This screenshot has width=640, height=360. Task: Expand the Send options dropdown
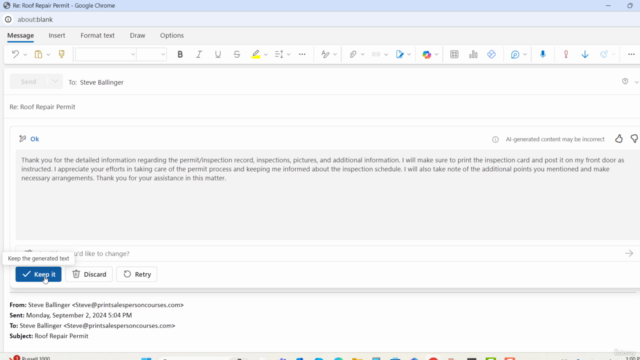pos(55,82)
